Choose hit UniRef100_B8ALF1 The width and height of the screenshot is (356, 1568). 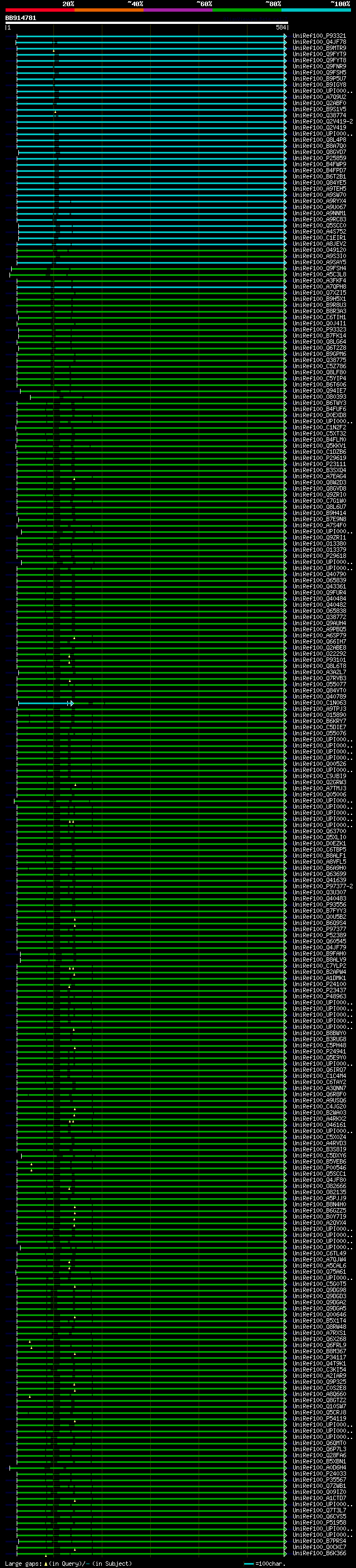319,855
